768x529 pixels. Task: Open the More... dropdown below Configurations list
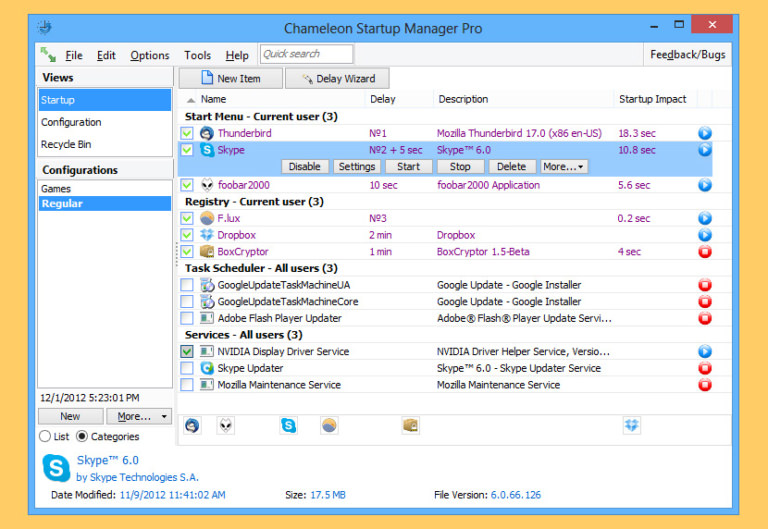click(139, 416)
